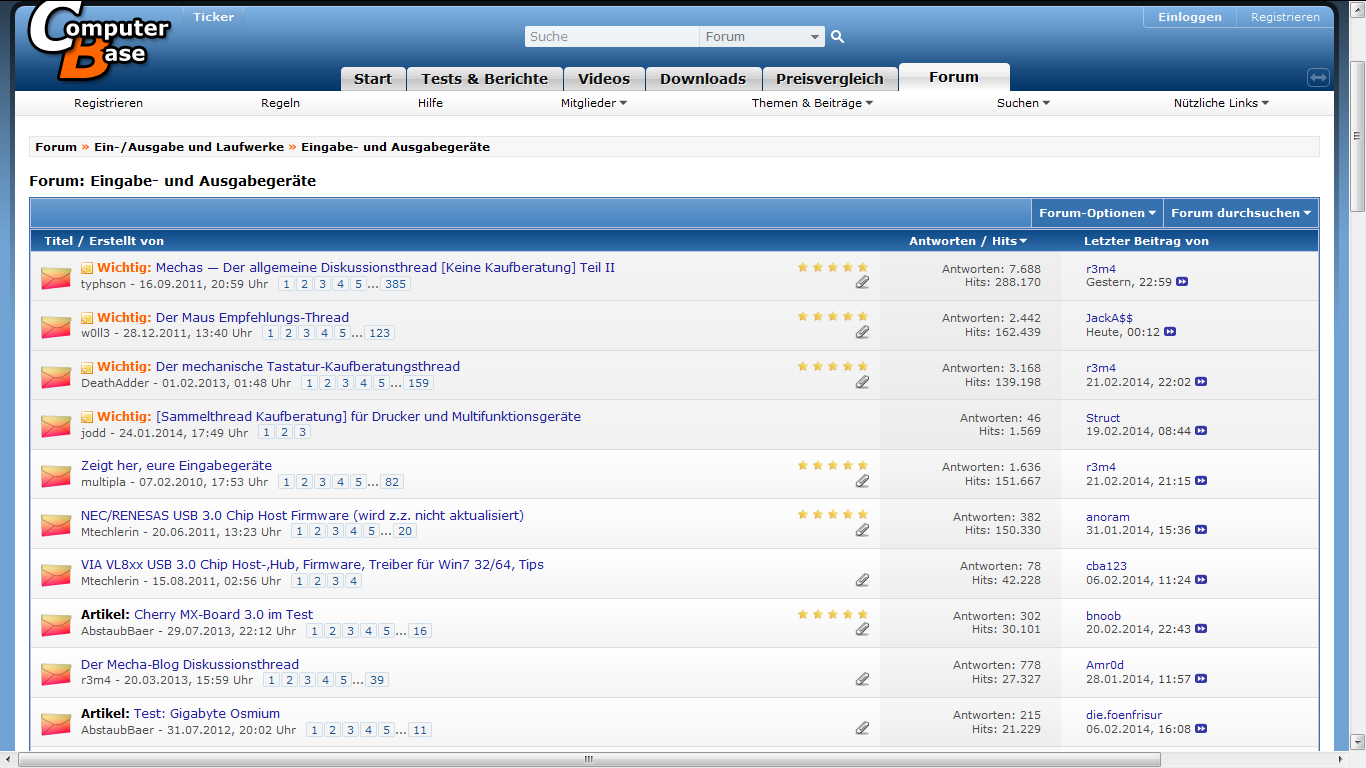Open the Preisvergleich tab
The image size is (1366, 768).
[x=830, y=79]
